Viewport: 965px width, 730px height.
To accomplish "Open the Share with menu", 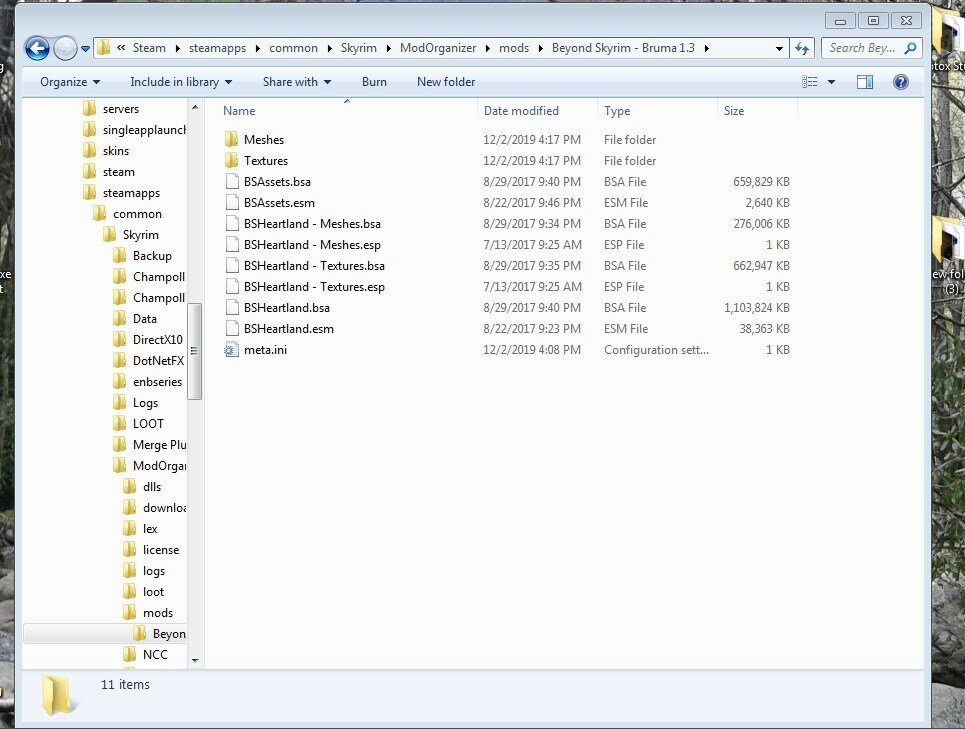I will coord(297,82).
